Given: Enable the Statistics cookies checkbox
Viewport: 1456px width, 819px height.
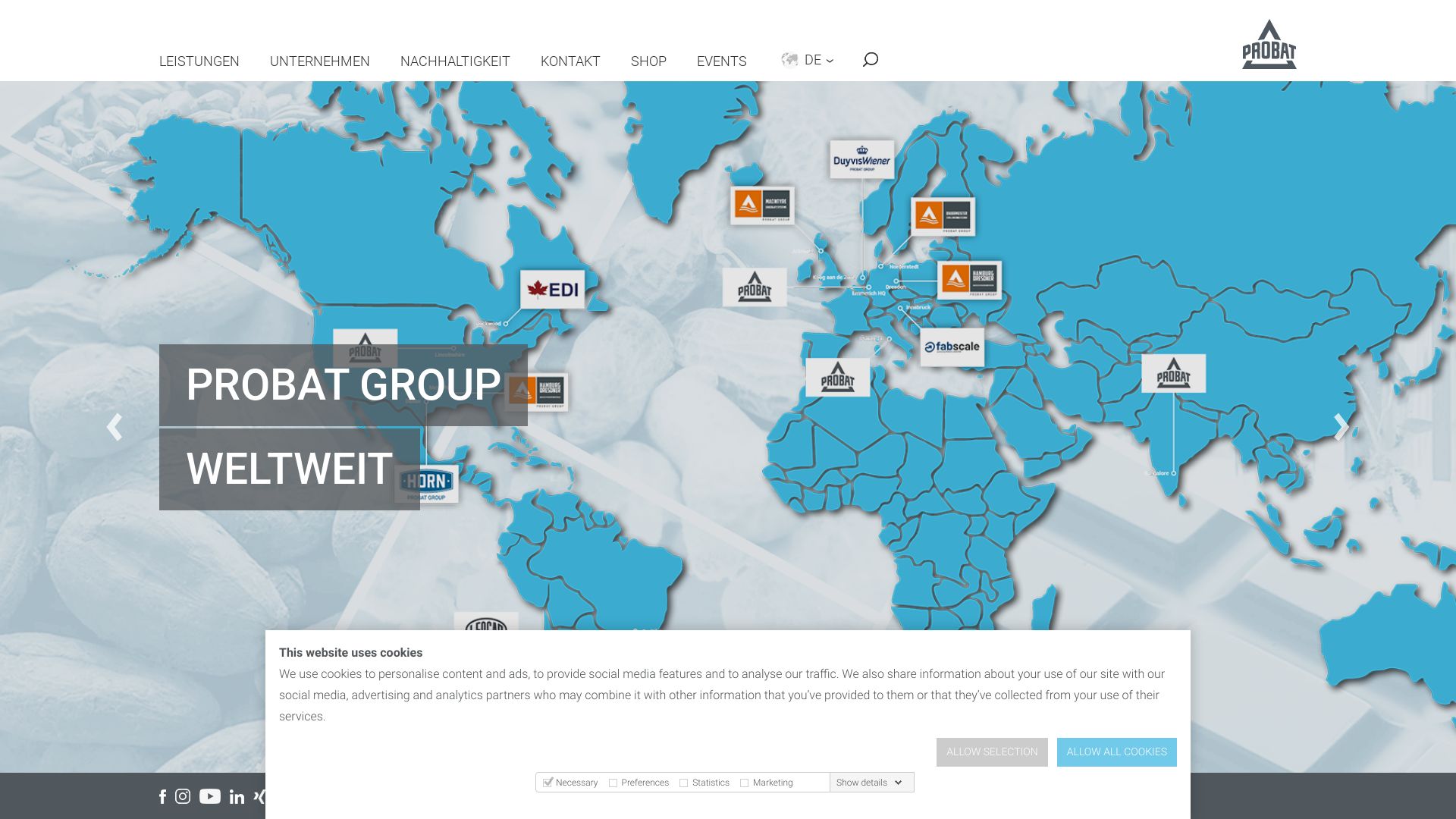Looking at the screenshot, I should [684, 783].
